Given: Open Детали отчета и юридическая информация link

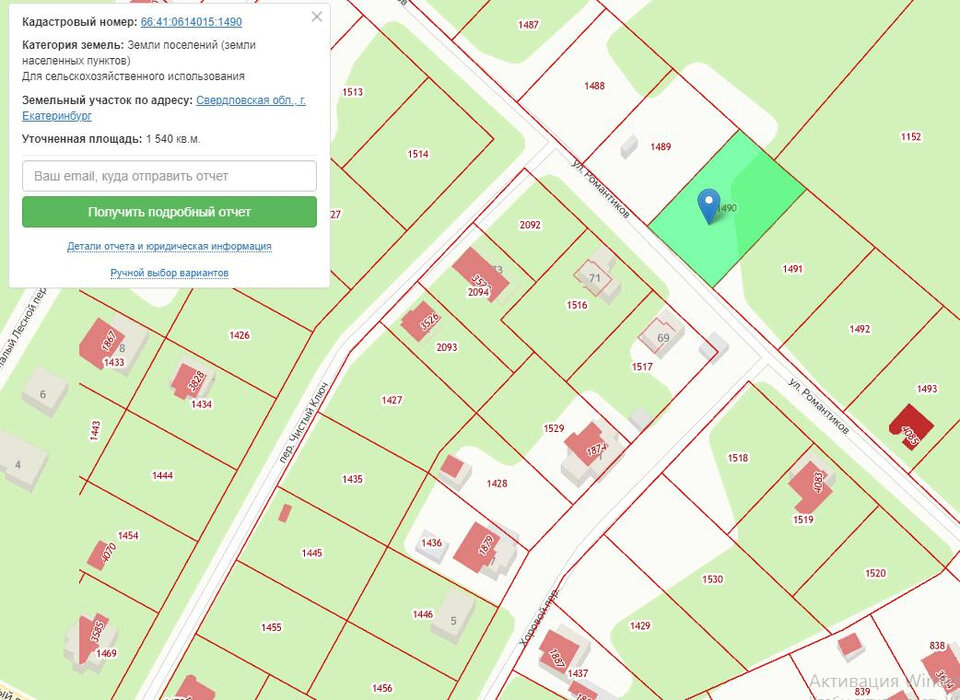Looking at the screenshot, I should [169, 246].
